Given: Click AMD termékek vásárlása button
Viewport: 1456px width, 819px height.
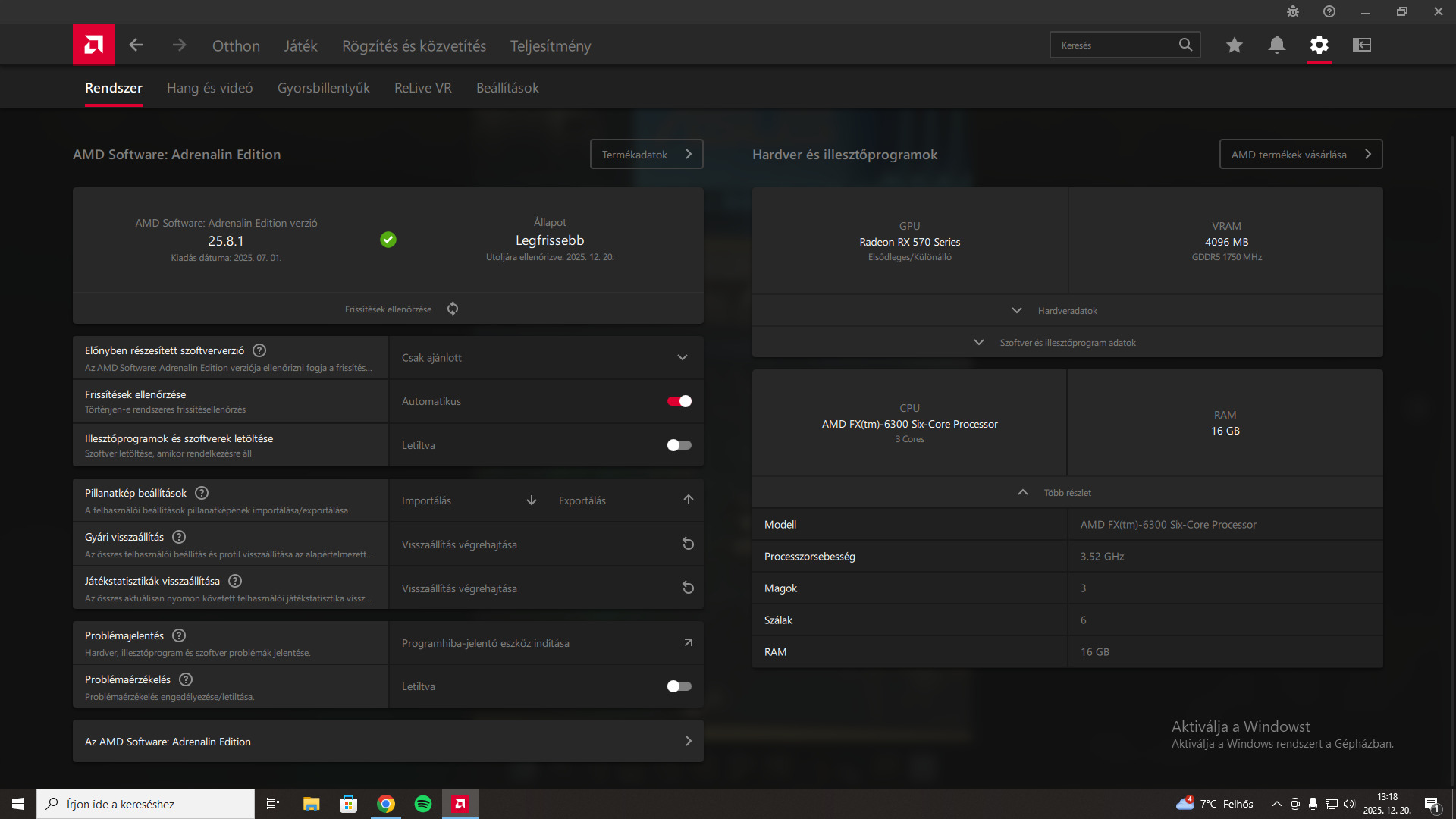Looking at the screenshot, I should [1300, 154].
